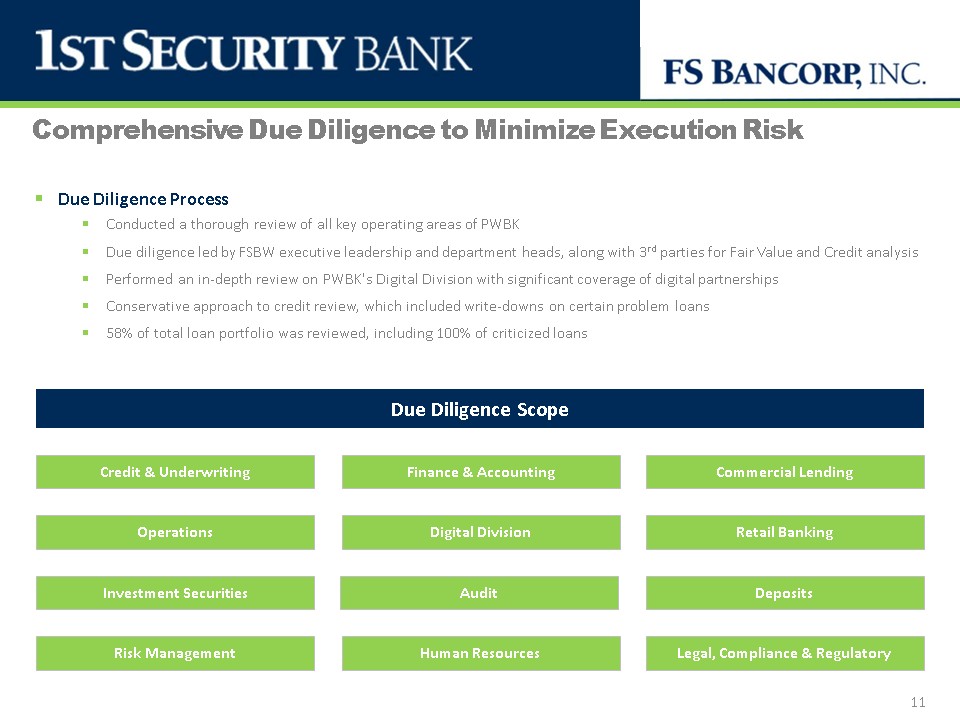960x720 pixels.
Task: Click the slide title about Execution Risk
Action: click(418, 131)
